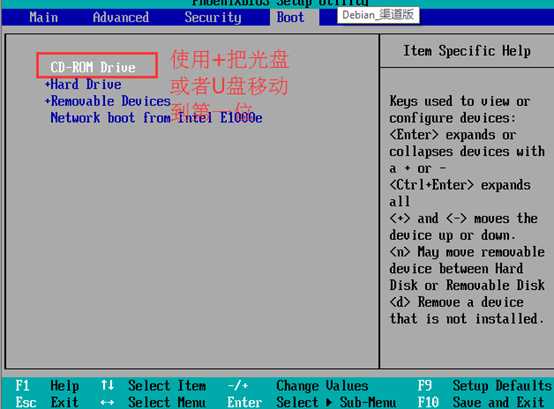The width and height of the screenshot is (554, 409).
Task: Click the Save and Exit label
Action: click(499, 402)
